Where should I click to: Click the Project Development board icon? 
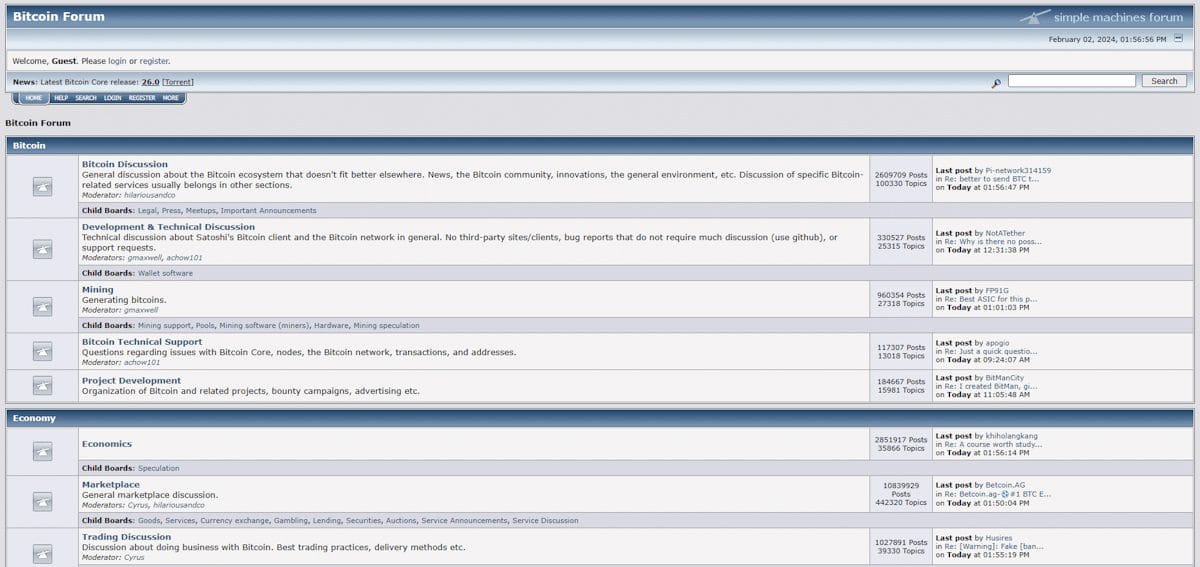42,385
